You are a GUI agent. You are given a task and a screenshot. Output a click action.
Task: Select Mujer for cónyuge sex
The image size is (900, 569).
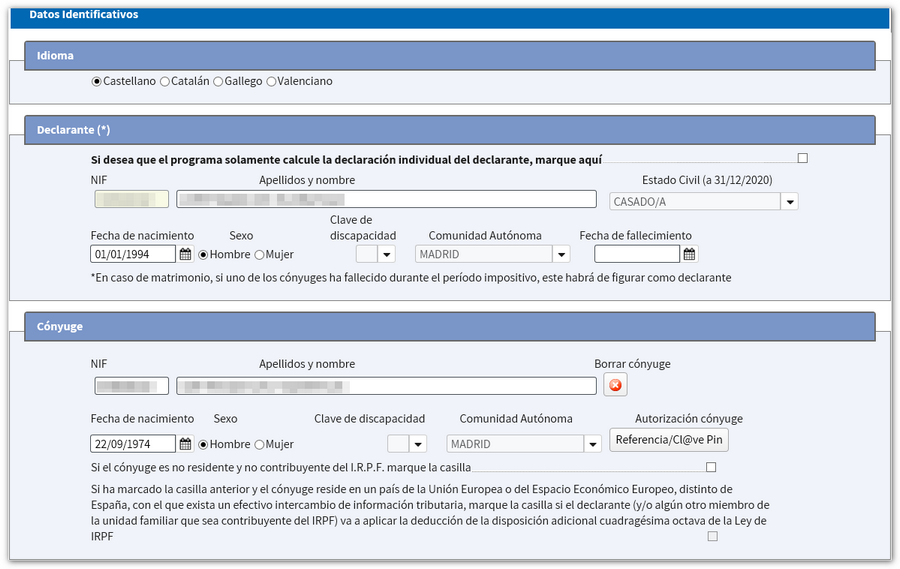pyautogui.click(x=260, y=444)
